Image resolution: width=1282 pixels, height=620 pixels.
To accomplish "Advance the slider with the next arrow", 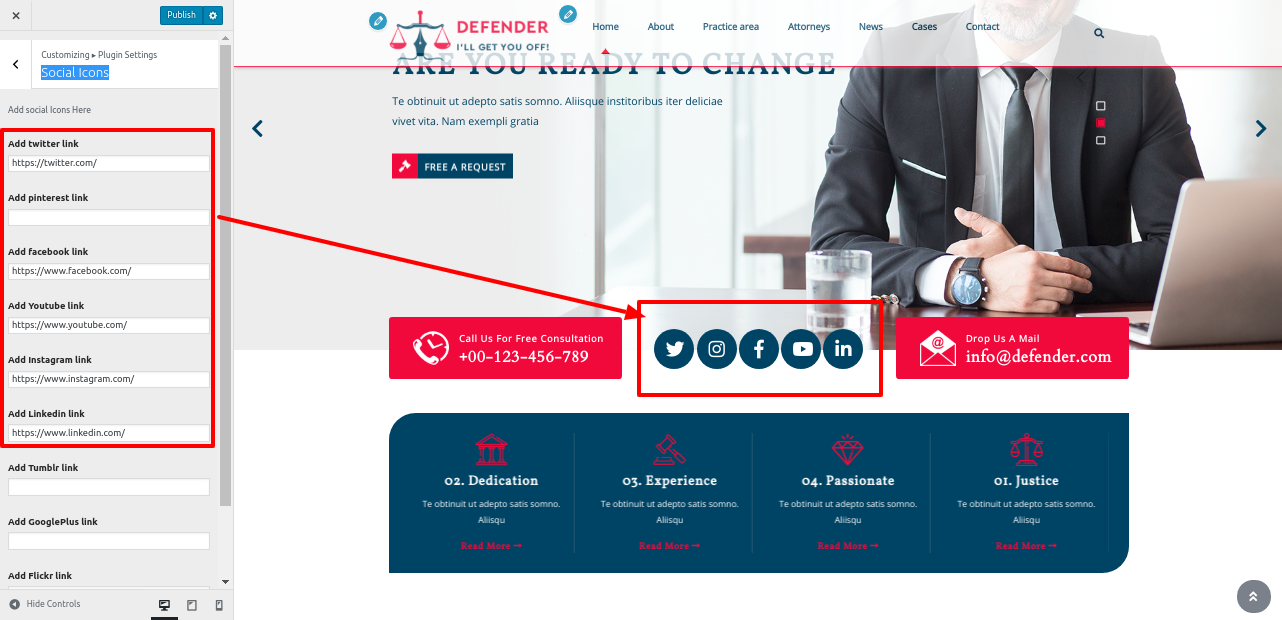I will click(1260, 128).
